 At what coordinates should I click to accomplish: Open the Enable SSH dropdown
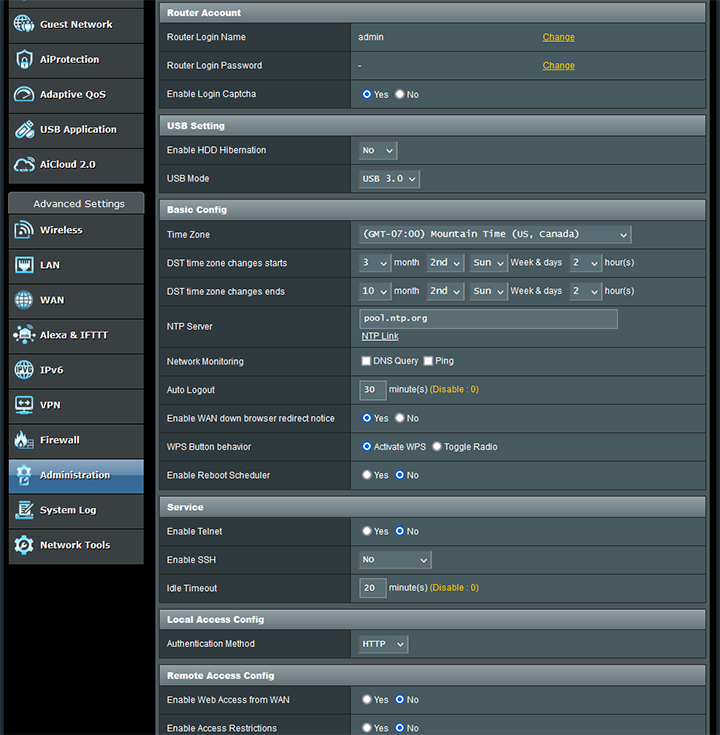pyautogui.click(x=395, y=560)
